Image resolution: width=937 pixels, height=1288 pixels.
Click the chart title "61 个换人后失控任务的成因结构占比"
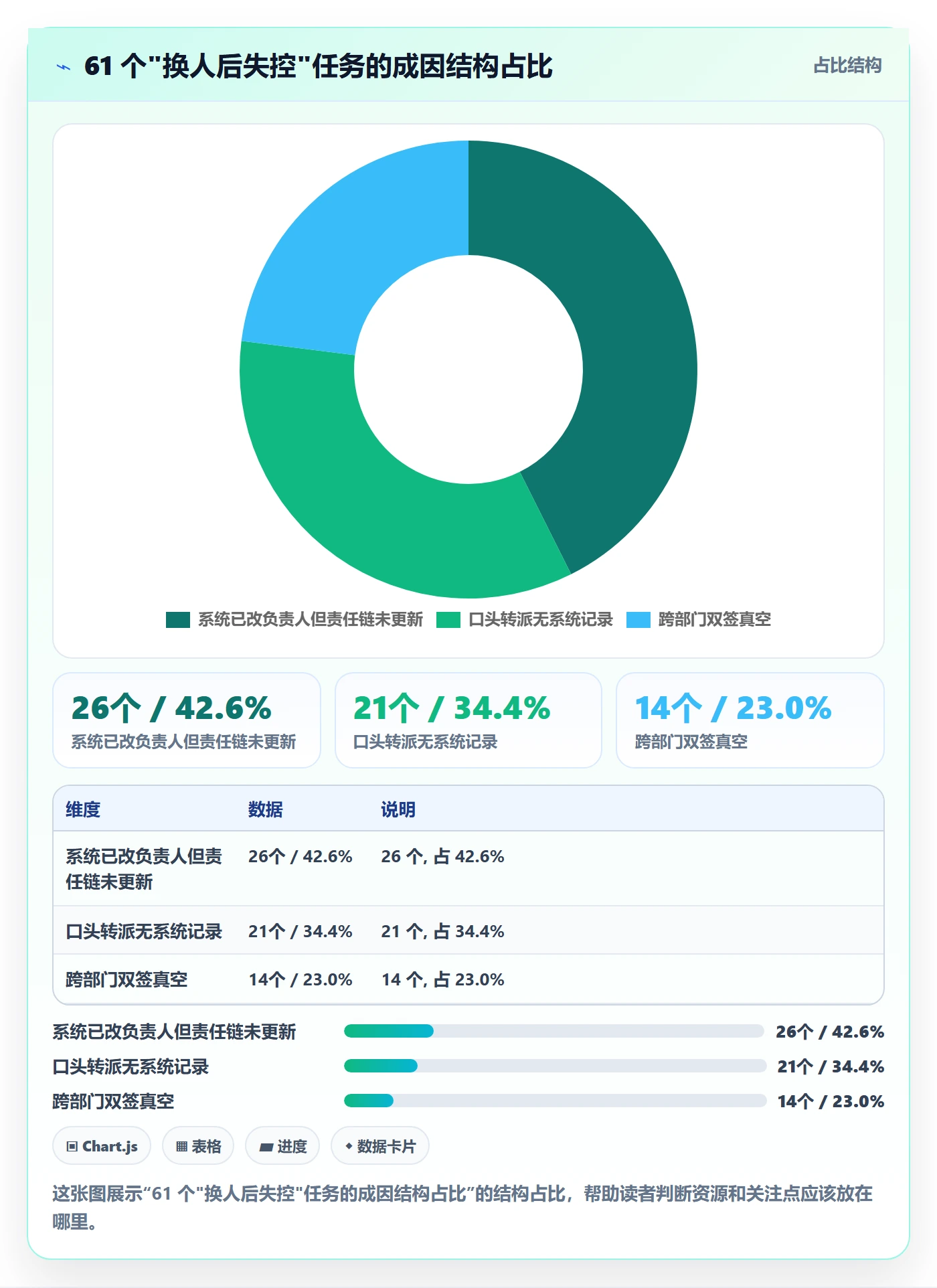pyautogui.click(x=319, y=66)
